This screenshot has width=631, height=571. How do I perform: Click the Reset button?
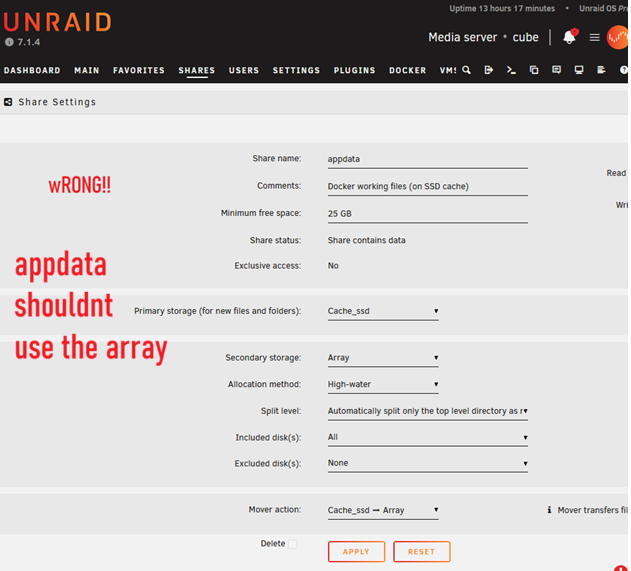coord(422,551)
